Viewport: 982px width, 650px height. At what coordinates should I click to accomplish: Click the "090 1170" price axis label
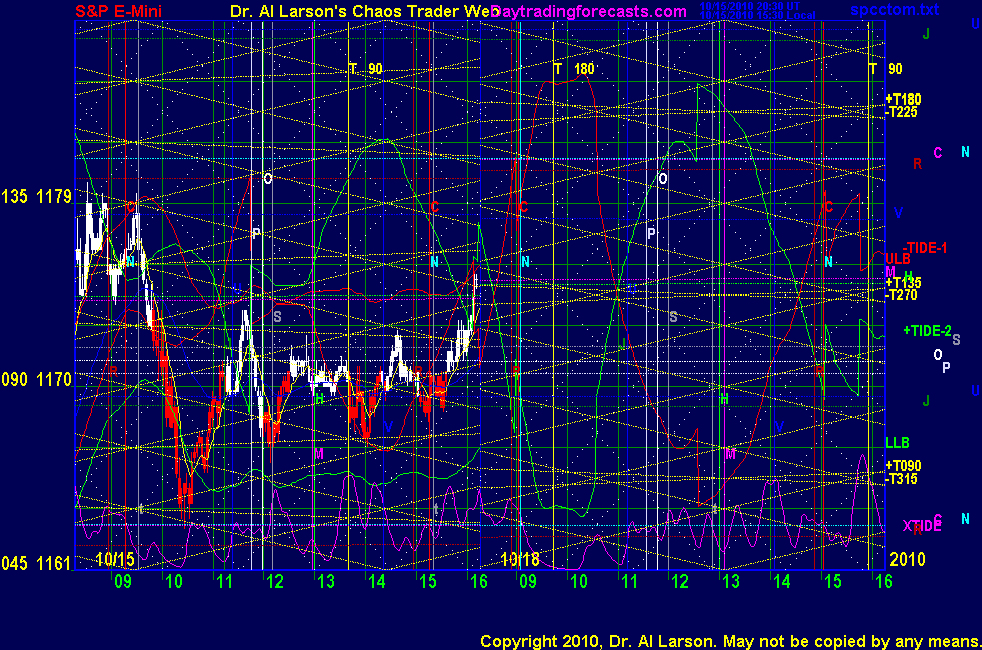[36, 379]
